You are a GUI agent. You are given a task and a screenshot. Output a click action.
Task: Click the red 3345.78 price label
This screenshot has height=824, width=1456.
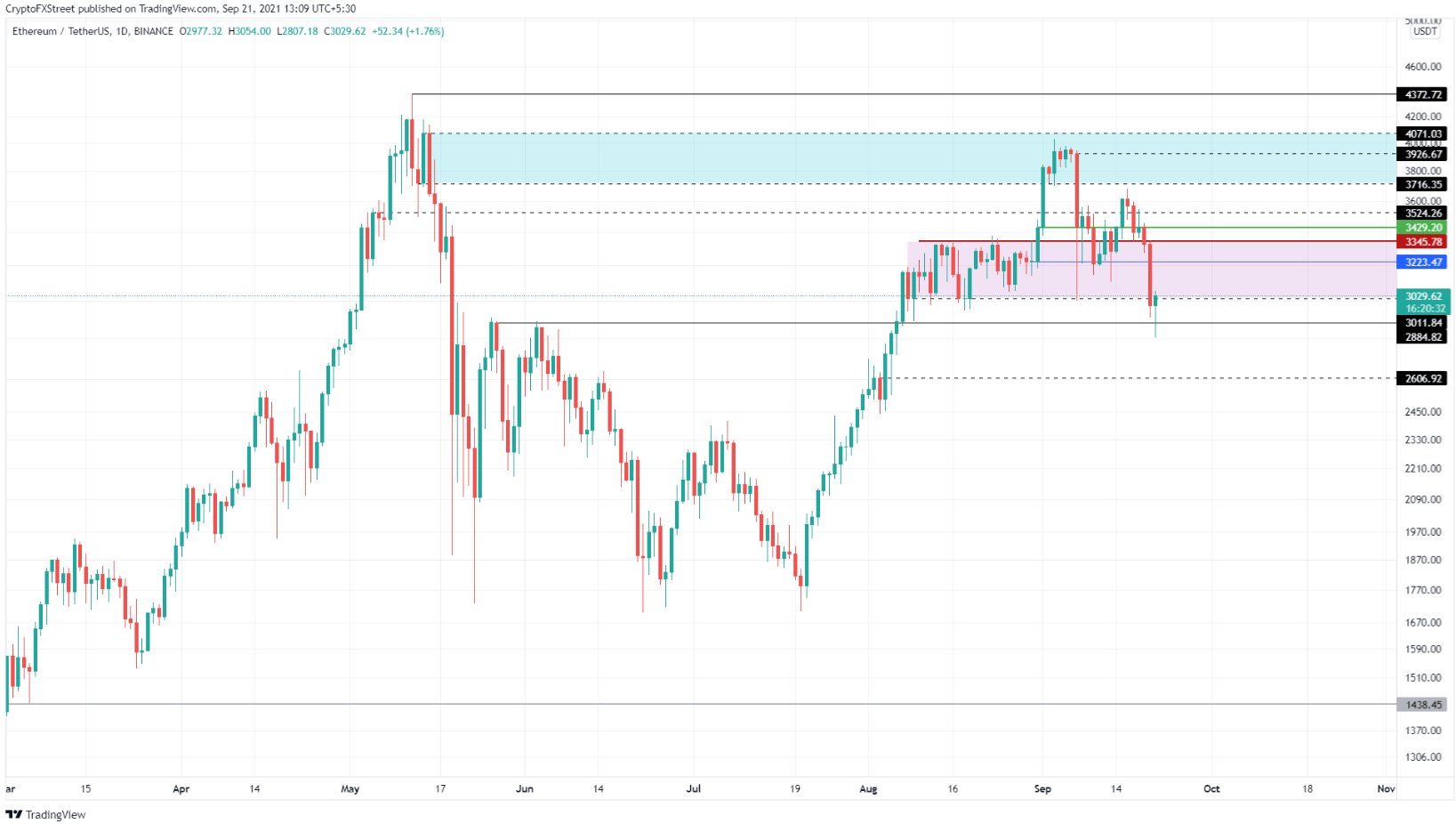[x=1423, y=242]
